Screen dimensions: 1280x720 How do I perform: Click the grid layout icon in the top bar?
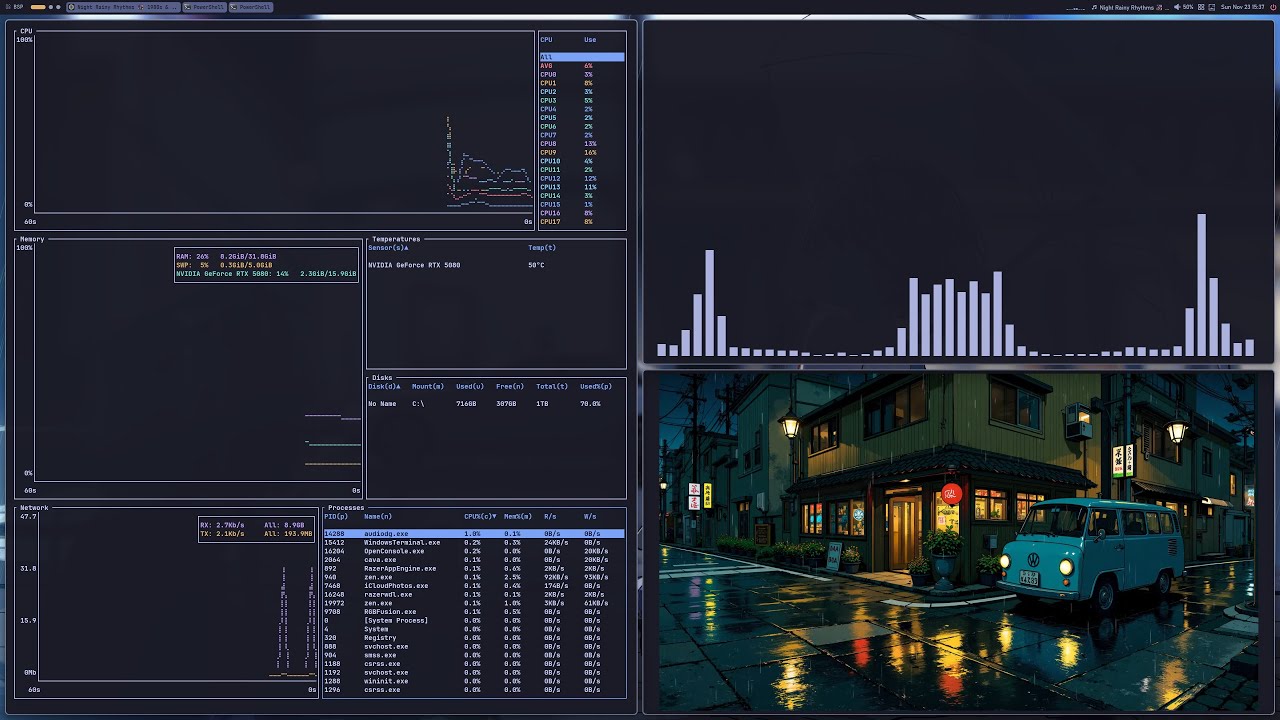pos(1201,7)
